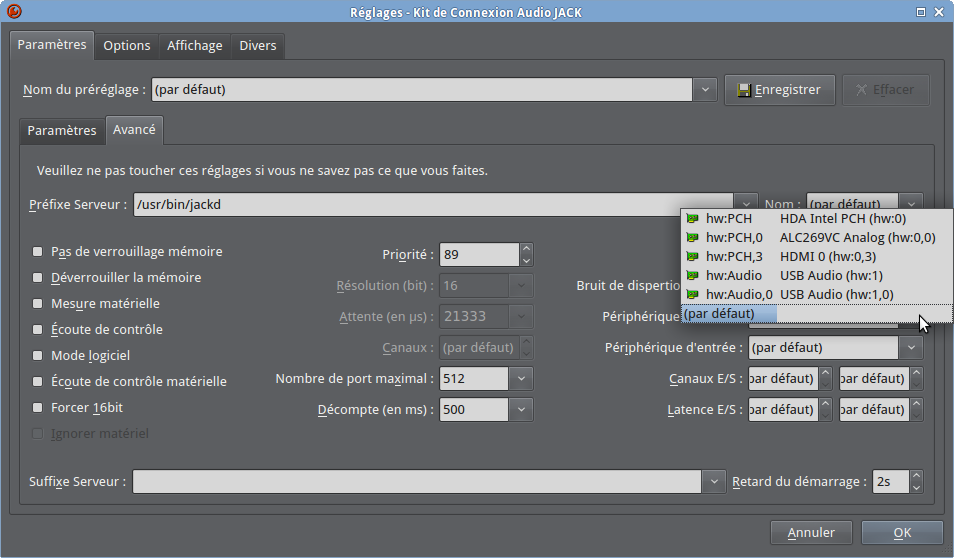Toggle Mesure matérielle checkbox
Viewport: 954px width, 558px height.
tap(38, 303)
